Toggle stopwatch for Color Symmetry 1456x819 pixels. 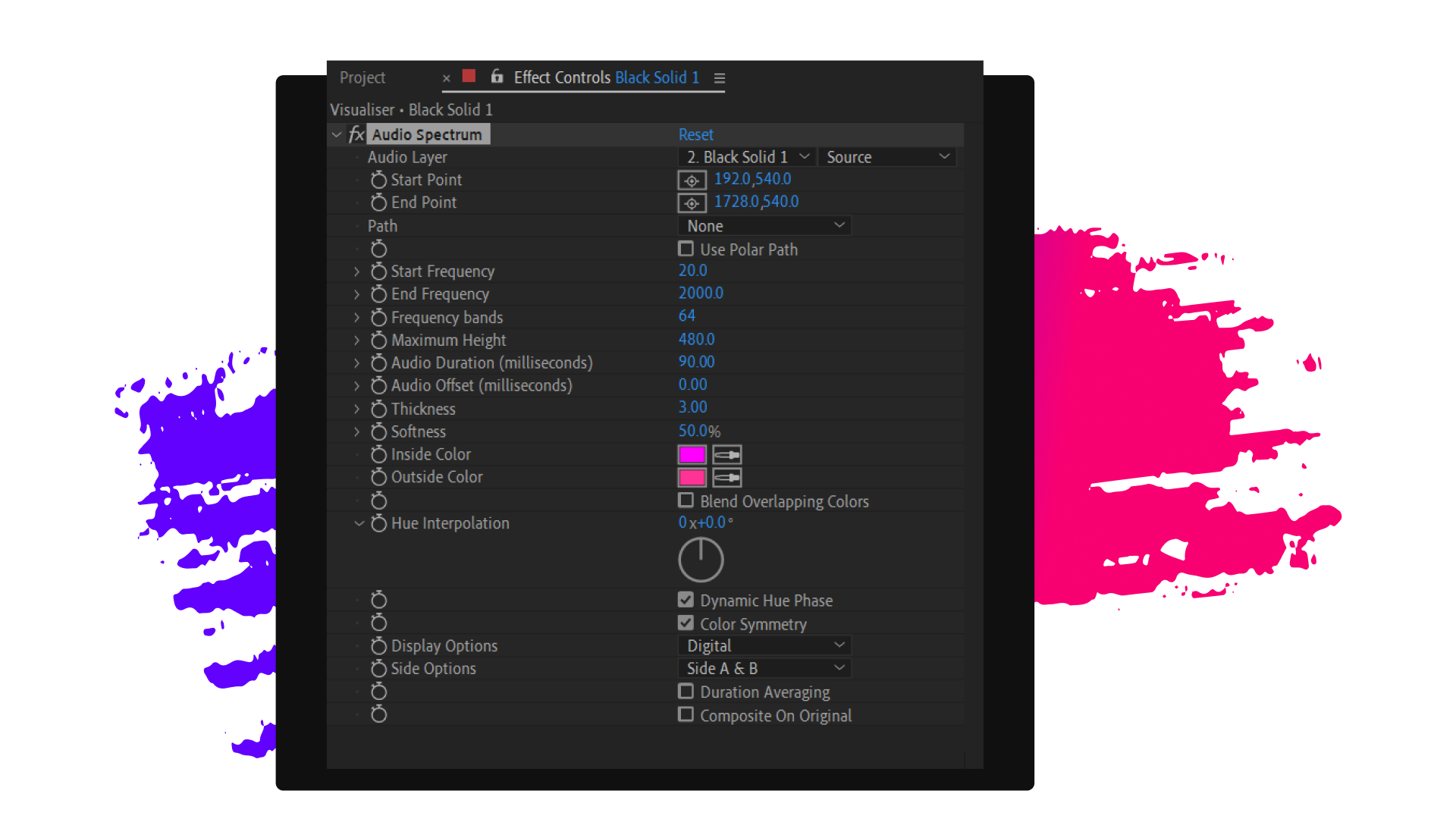378,623
